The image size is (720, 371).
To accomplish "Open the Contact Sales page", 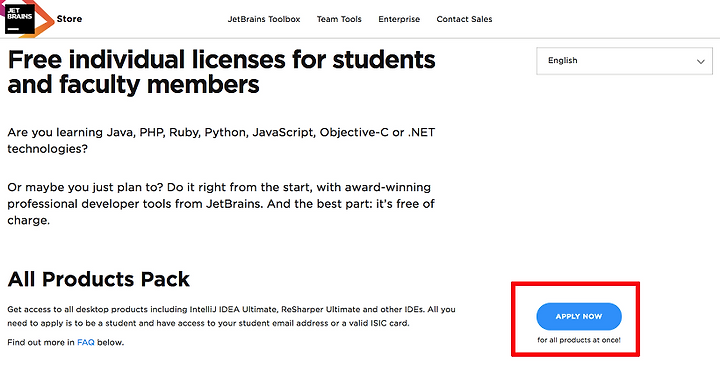I will click(x=464, y=19).
